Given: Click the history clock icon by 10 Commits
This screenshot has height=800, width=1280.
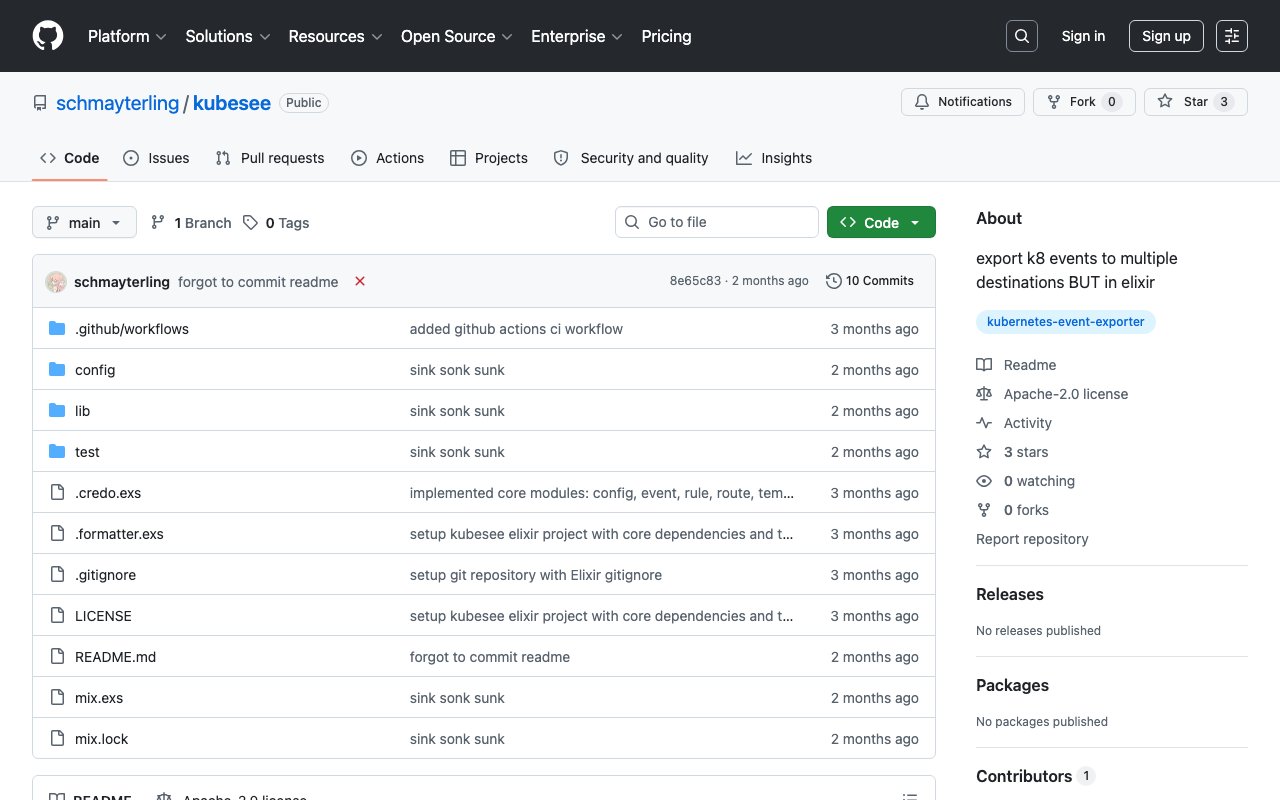Looking at the screenshot, I should click(x=834, y=281).
